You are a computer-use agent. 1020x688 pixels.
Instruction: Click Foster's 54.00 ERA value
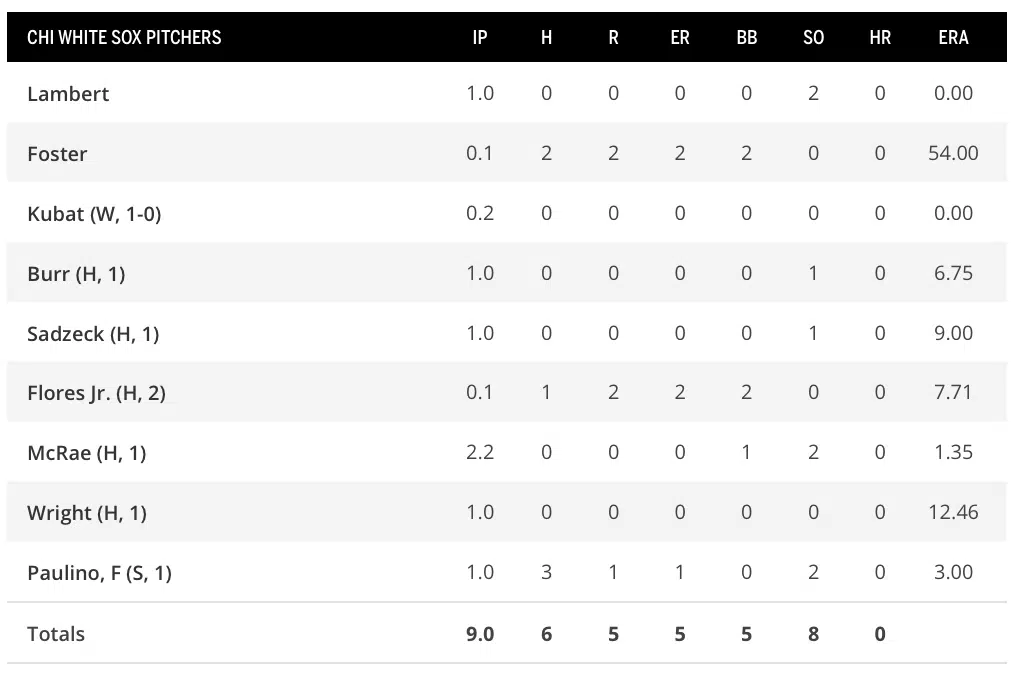coord(953,154)
